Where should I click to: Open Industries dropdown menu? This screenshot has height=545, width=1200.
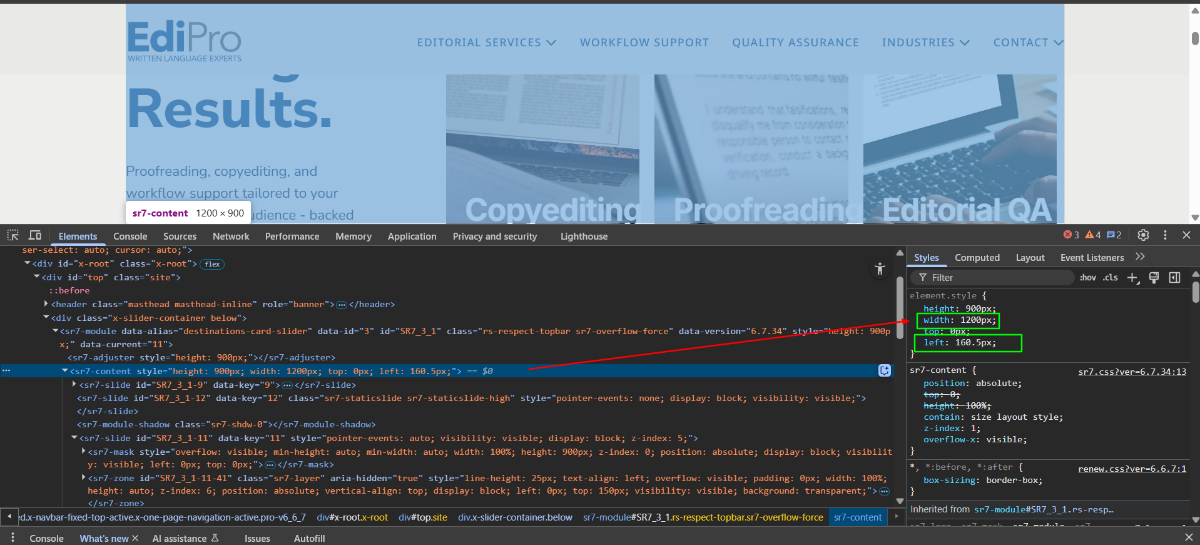(x=925, y=42)
